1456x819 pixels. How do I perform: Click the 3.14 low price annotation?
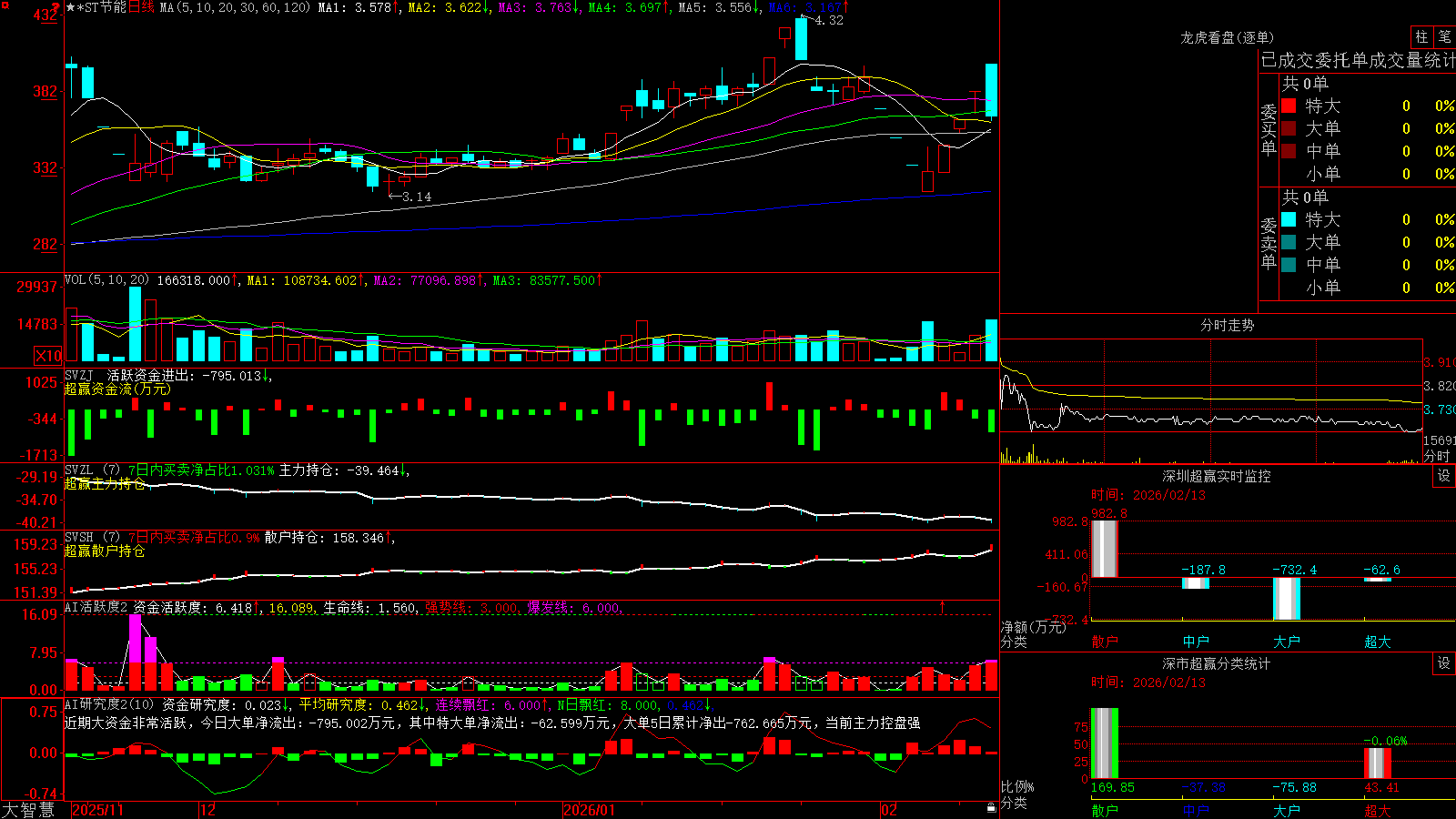pos(417,197)
